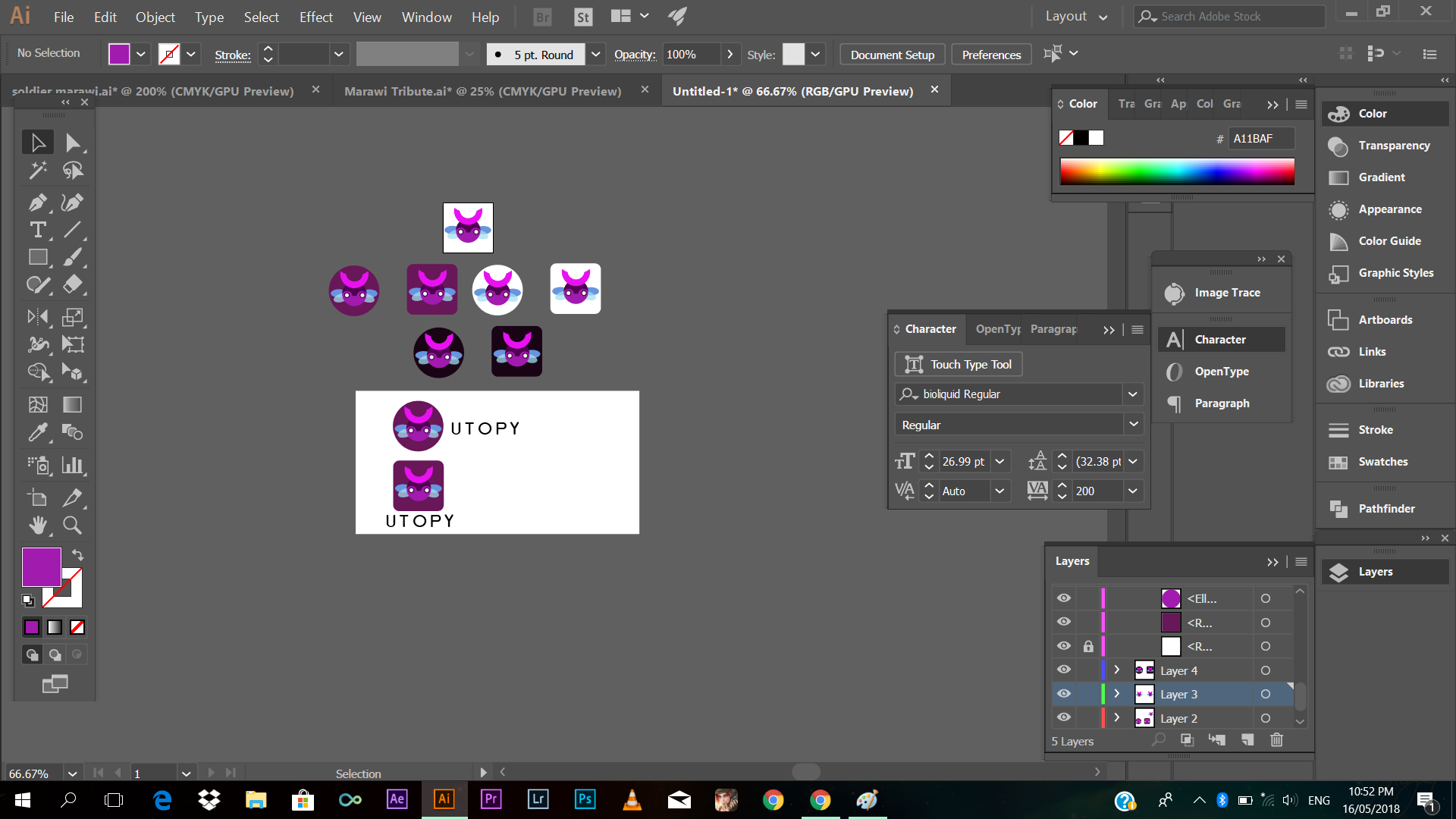
Task: Open font size dropdown 26.99 pt
Action: (1000, 462)
